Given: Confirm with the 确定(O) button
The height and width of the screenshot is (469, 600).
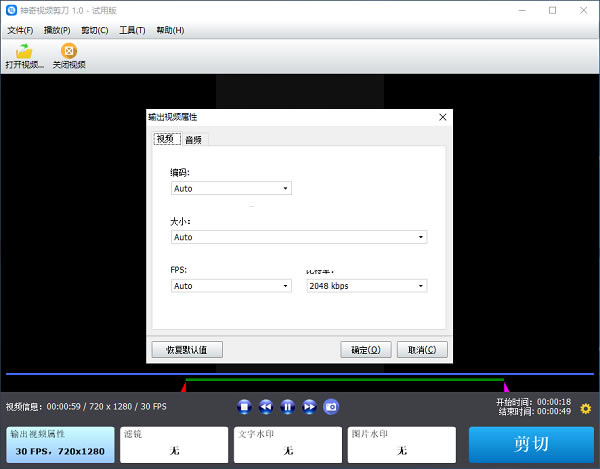Looking at the screenshot, I should point(366,350).
